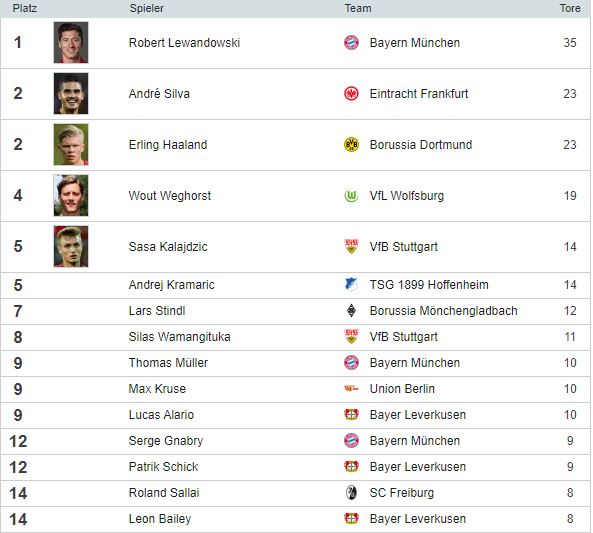593x533 pixels.
Task: Click Bayer Leverkusen crest in Lucas Alario row
Action: click(351, 415)
